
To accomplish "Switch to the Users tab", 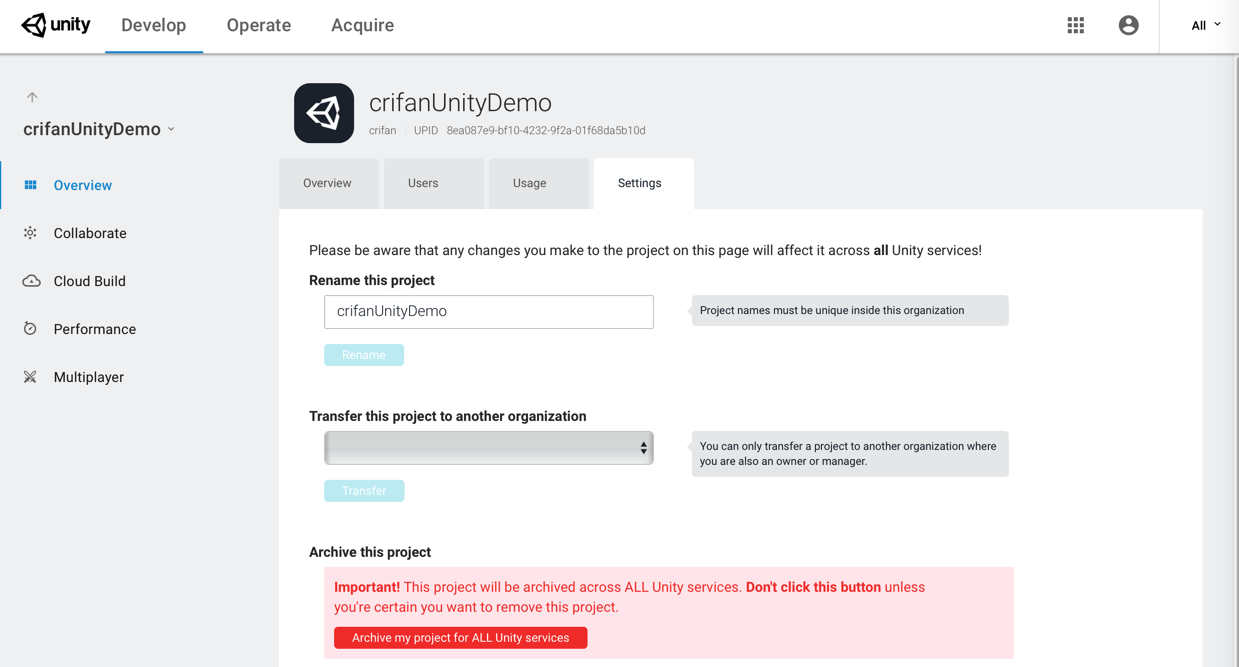I will [x=423, y=183].
